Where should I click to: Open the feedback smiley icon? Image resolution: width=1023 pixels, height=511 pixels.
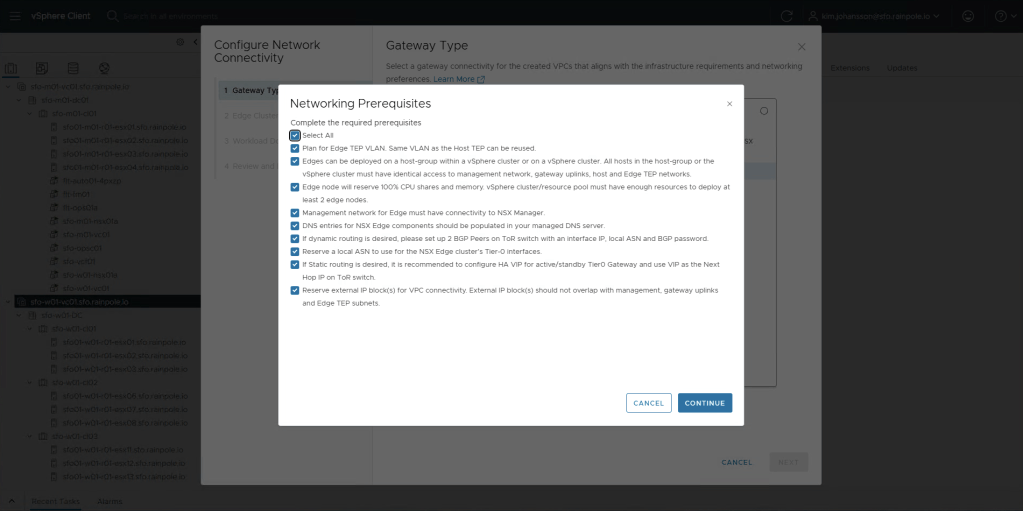pyautogui.click(x=968, y=16)
